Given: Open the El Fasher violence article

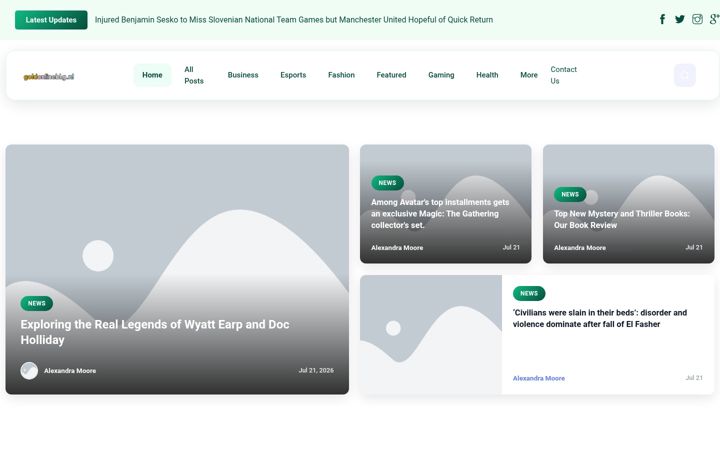Looking at the screenshot, I should click(600, 318).
